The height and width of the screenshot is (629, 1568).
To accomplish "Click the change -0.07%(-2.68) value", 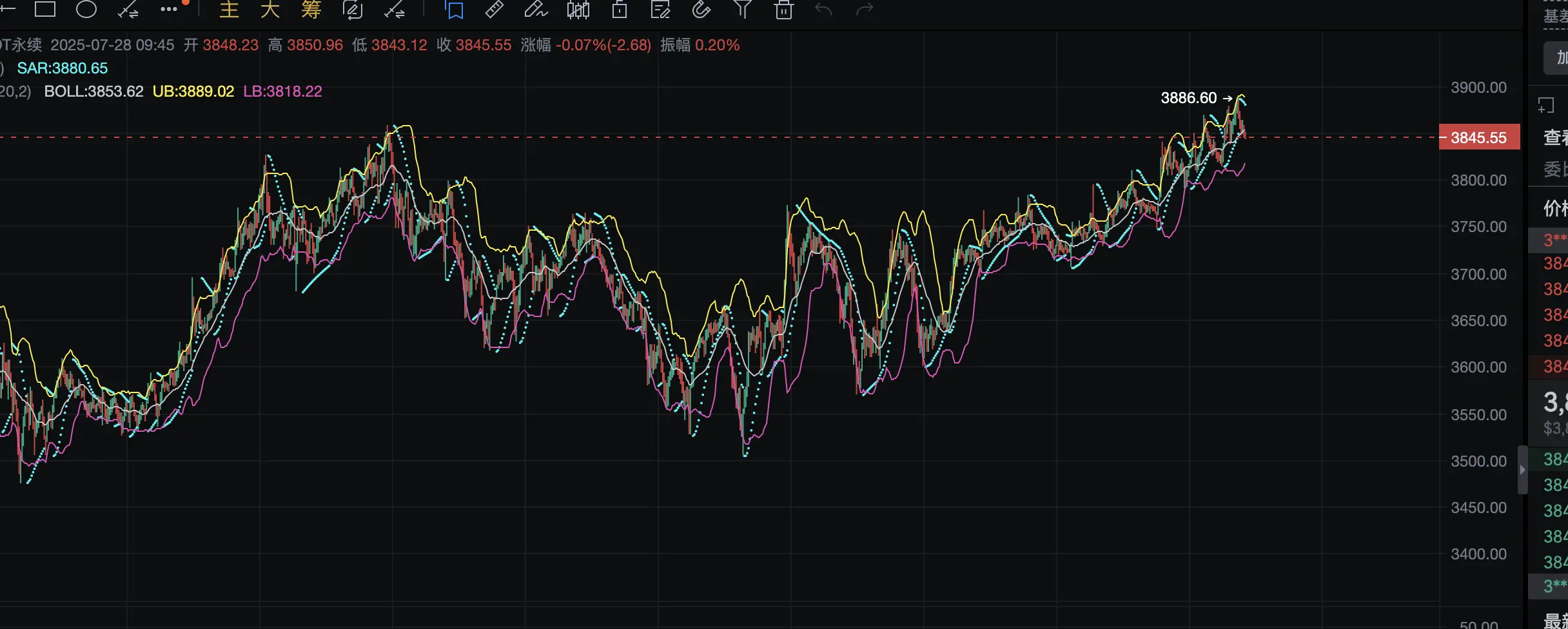I will pos(603,45).
